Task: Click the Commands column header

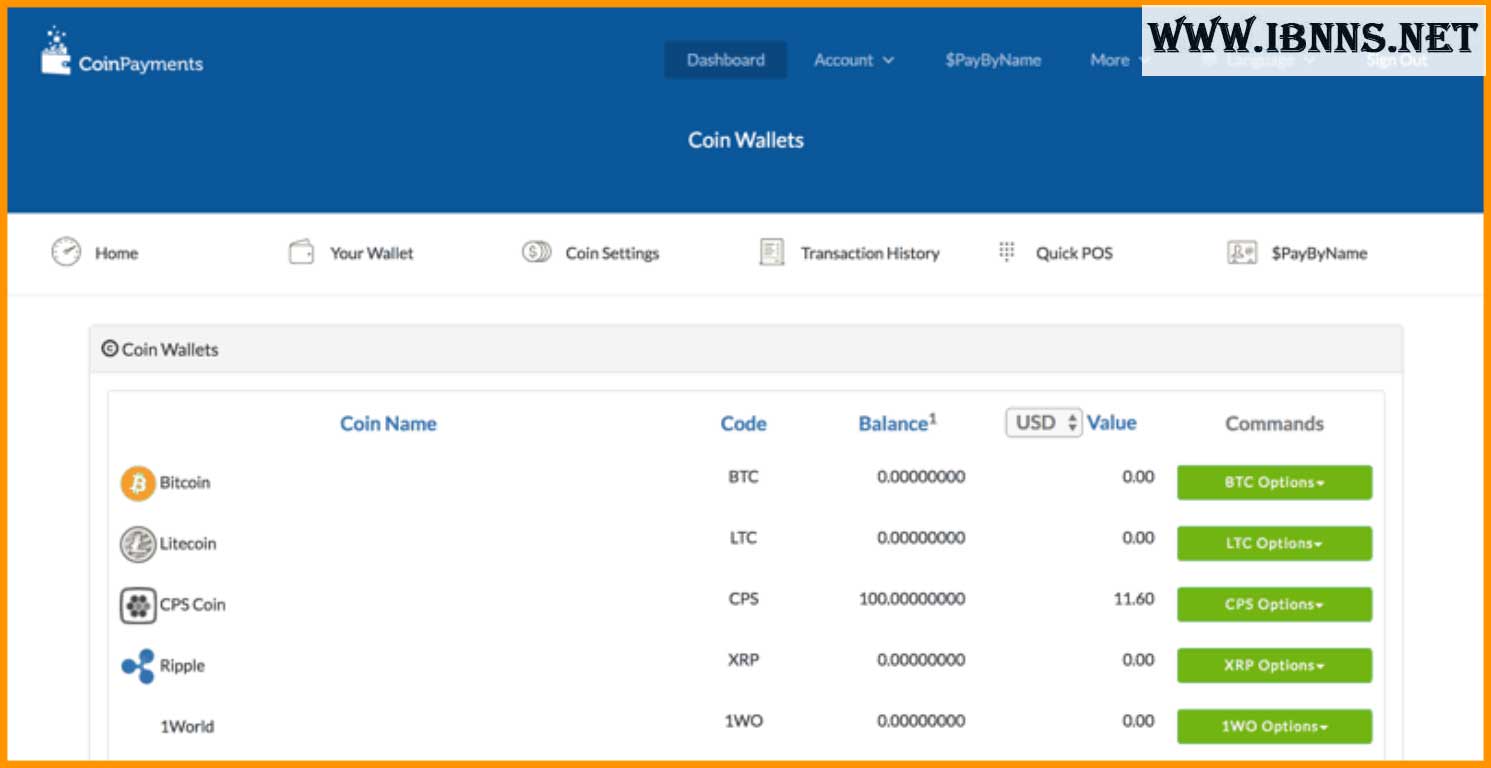Action: pyautogui.click(x=1274, y=424)
